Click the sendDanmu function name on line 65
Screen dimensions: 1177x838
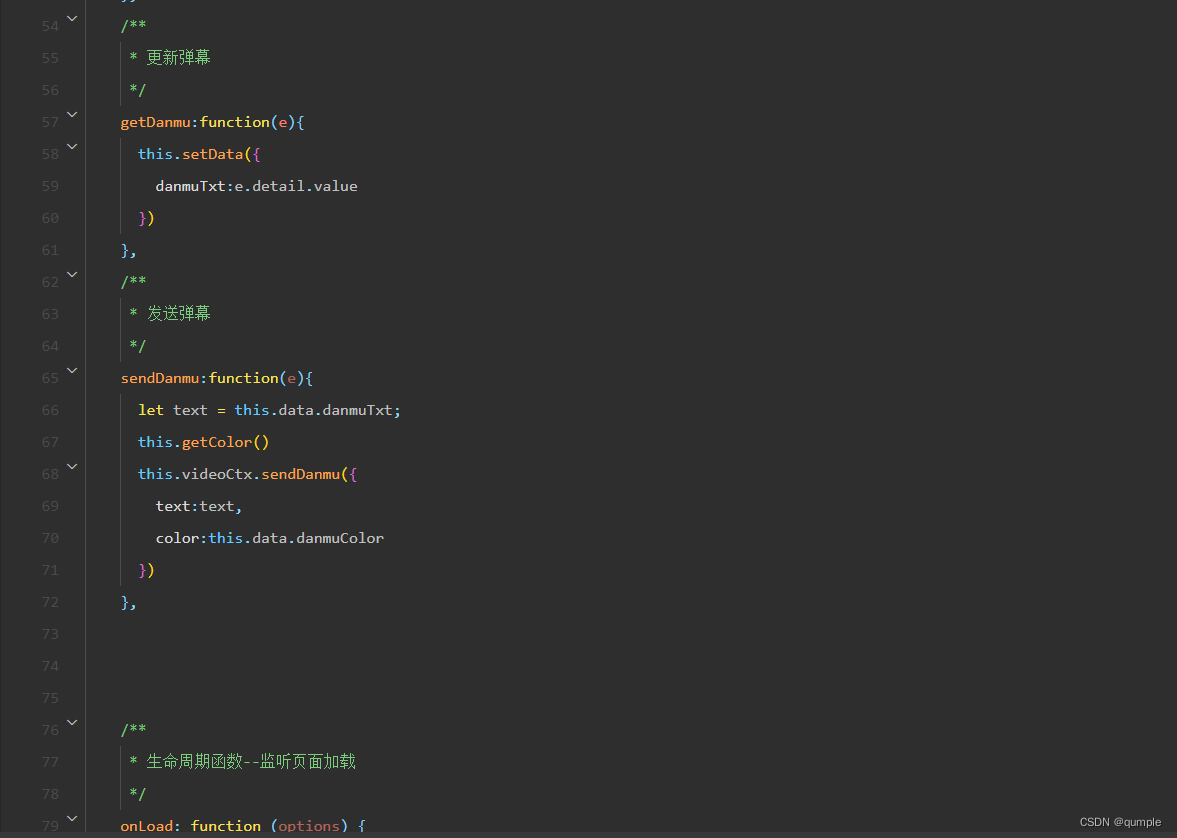[x=160, y=378]
